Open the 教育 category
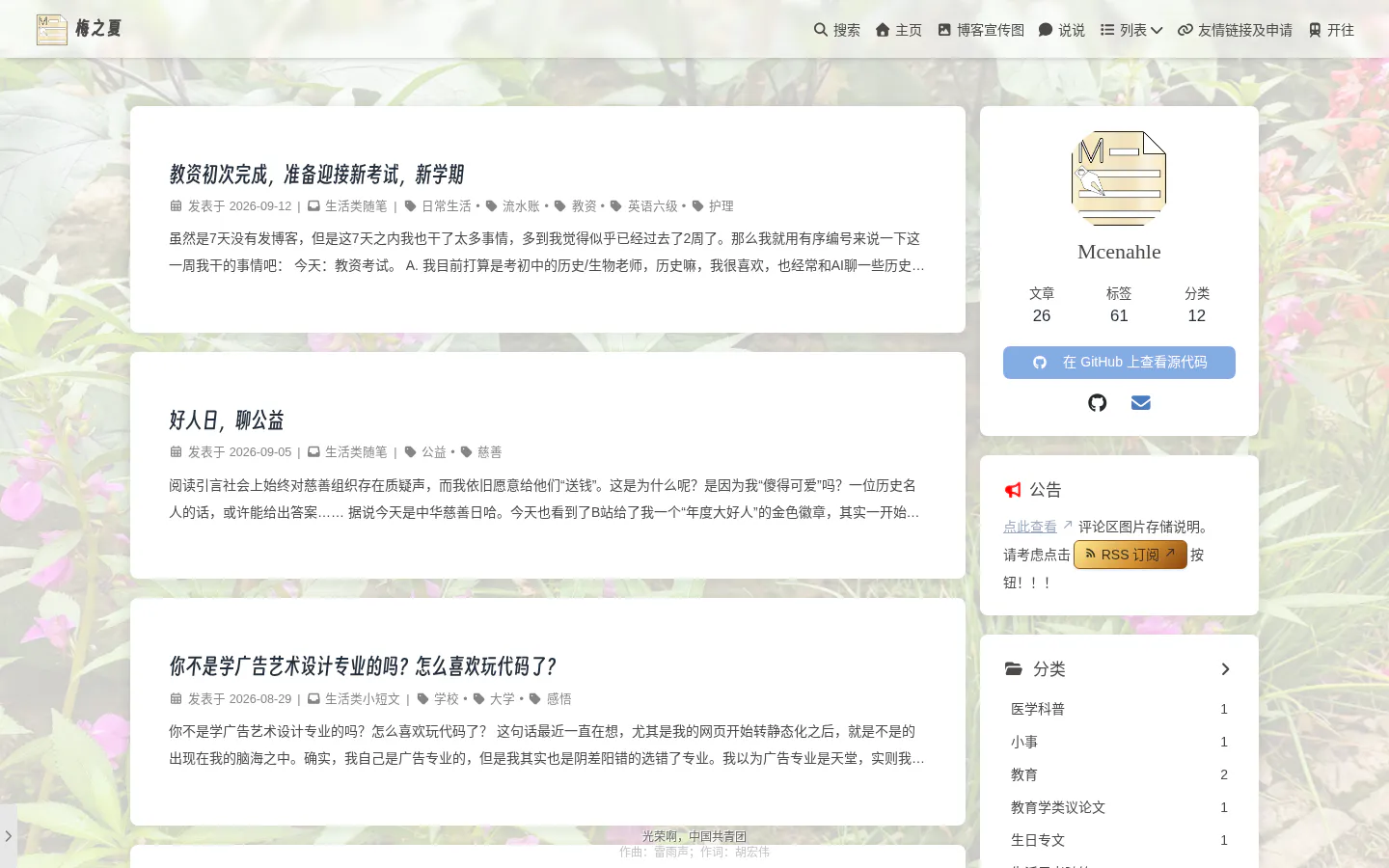Image resolution: width=1389 pixels, height=868 pixels. (x=1119, y=774)
